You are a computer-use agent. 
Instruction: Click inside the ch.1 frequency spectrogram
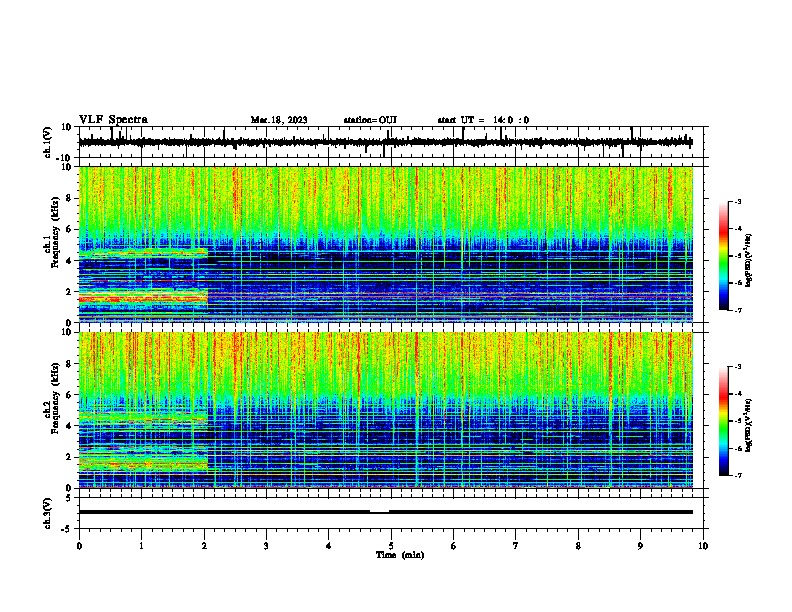pos(386,244)
